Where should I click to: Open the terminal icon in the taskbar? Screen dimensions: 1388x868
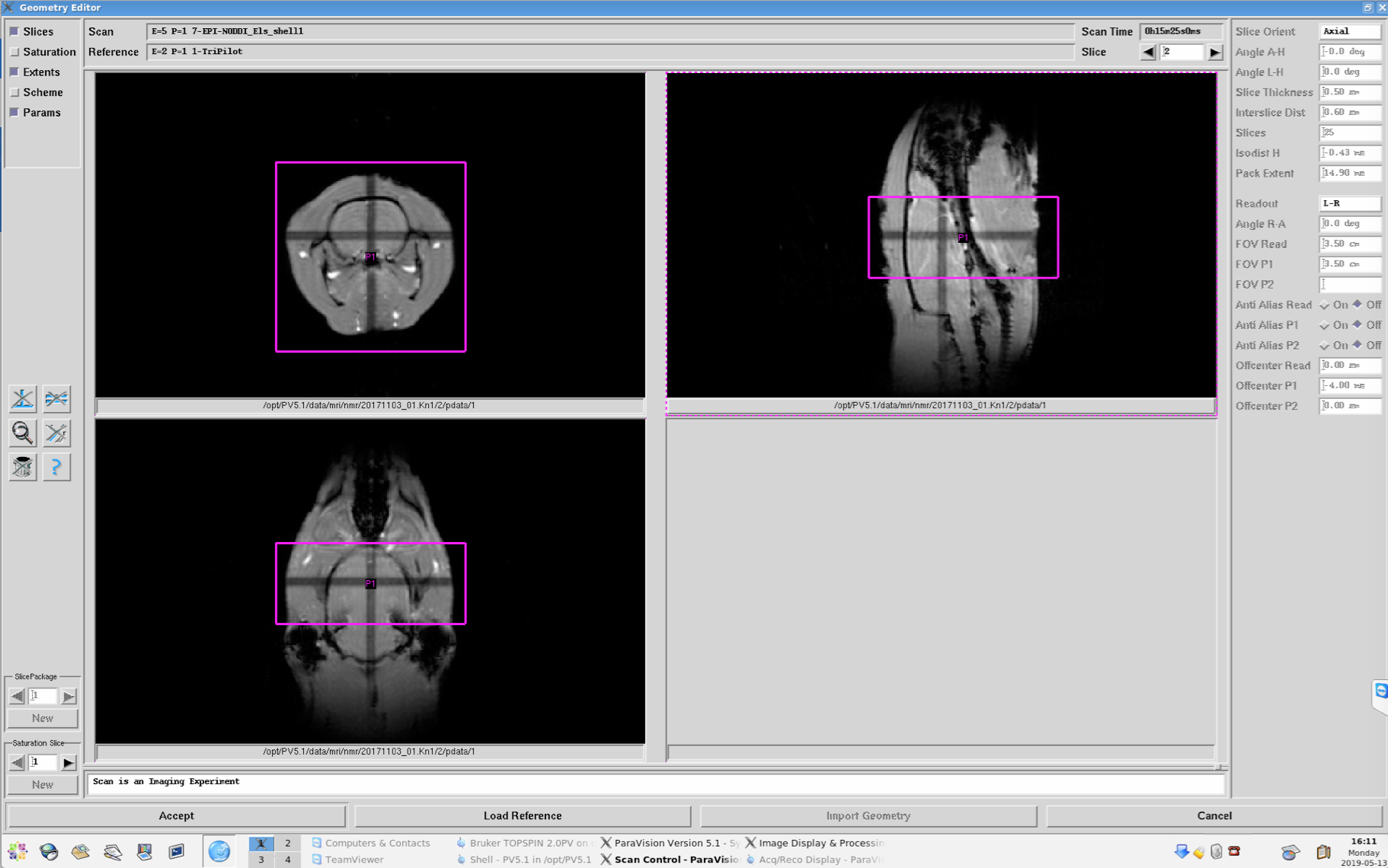176,851
